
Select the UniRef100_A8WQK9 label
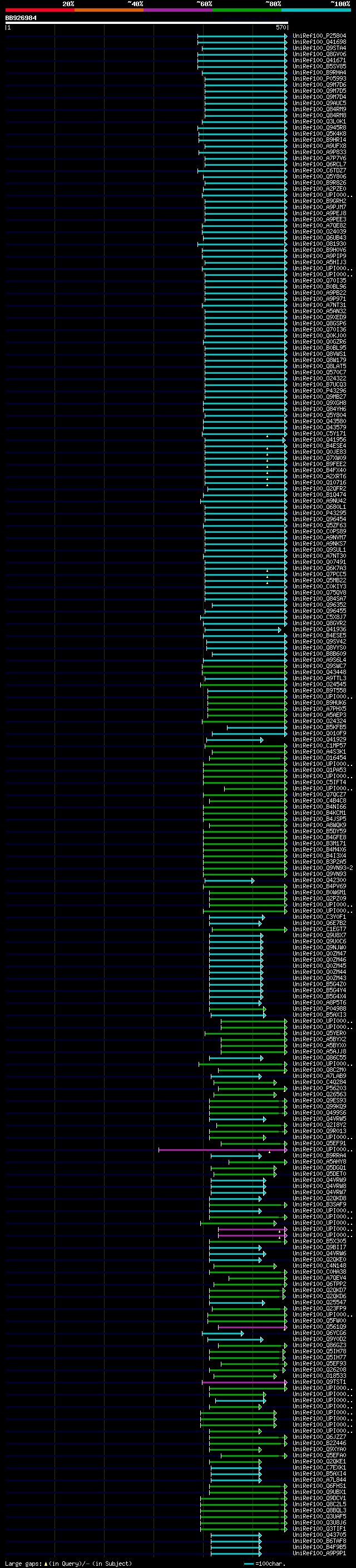319,825
